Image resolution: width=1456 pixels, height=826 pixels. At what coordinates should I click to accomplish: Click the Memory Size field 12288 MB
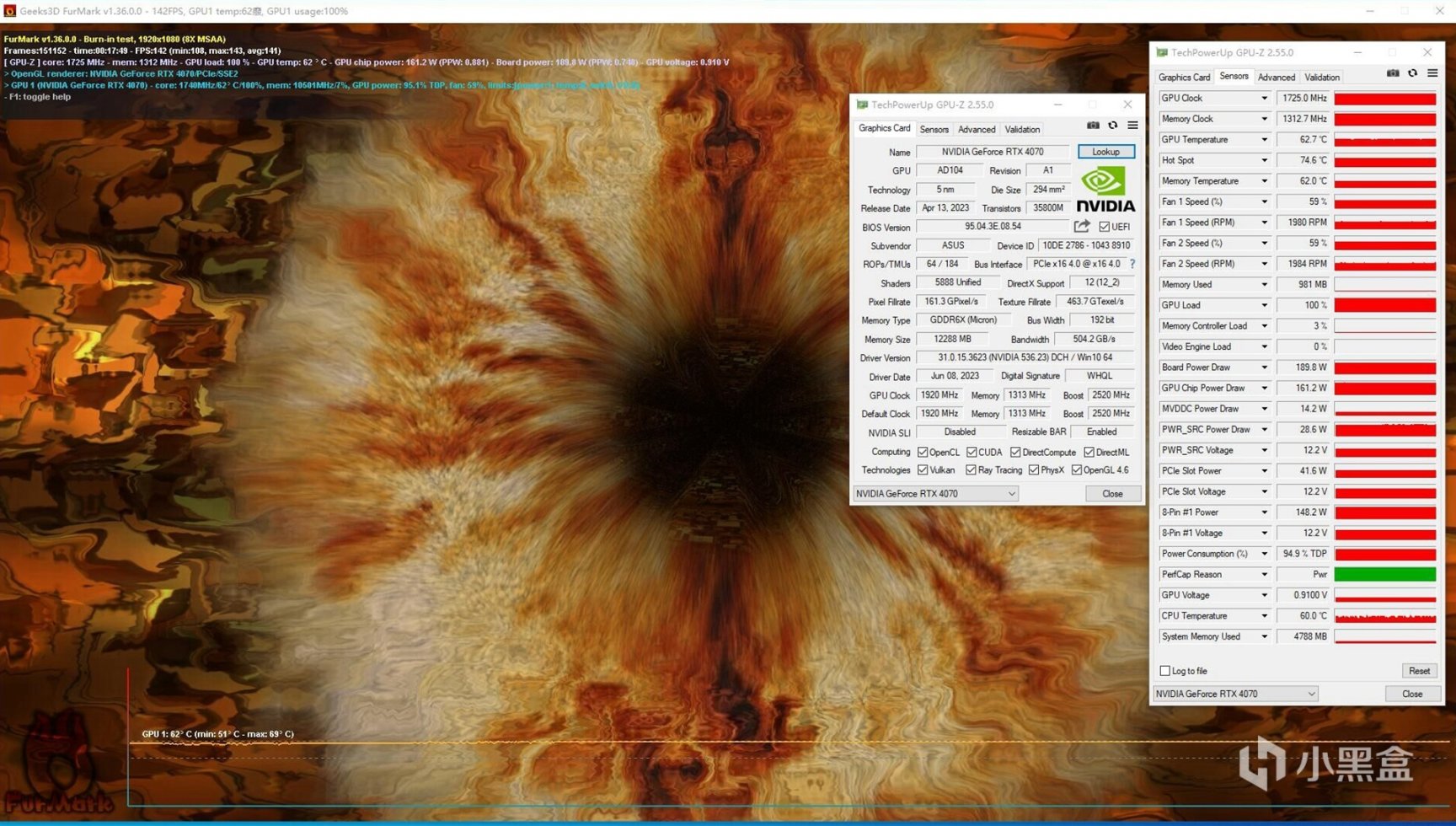[x=953, y=339]
